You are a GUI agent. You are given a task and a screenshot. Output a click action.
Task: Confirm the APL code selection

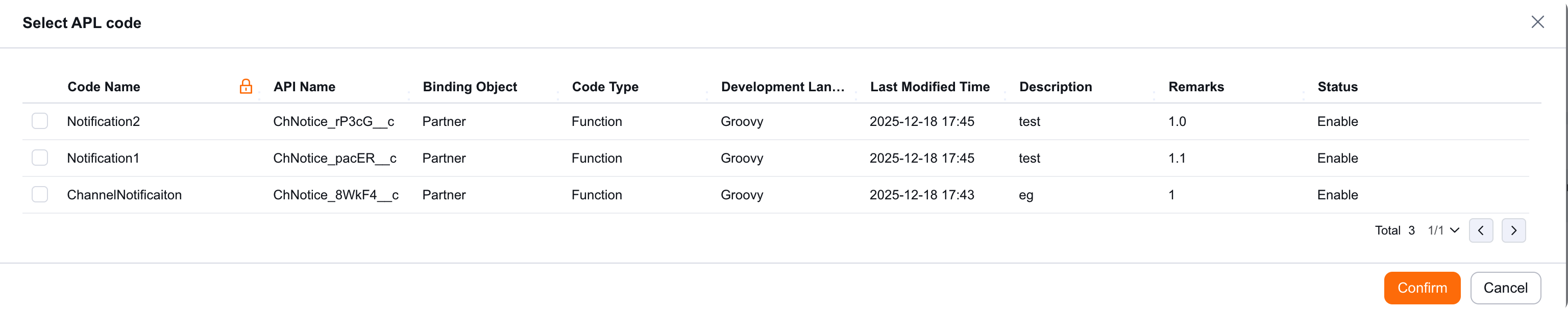1422,288
